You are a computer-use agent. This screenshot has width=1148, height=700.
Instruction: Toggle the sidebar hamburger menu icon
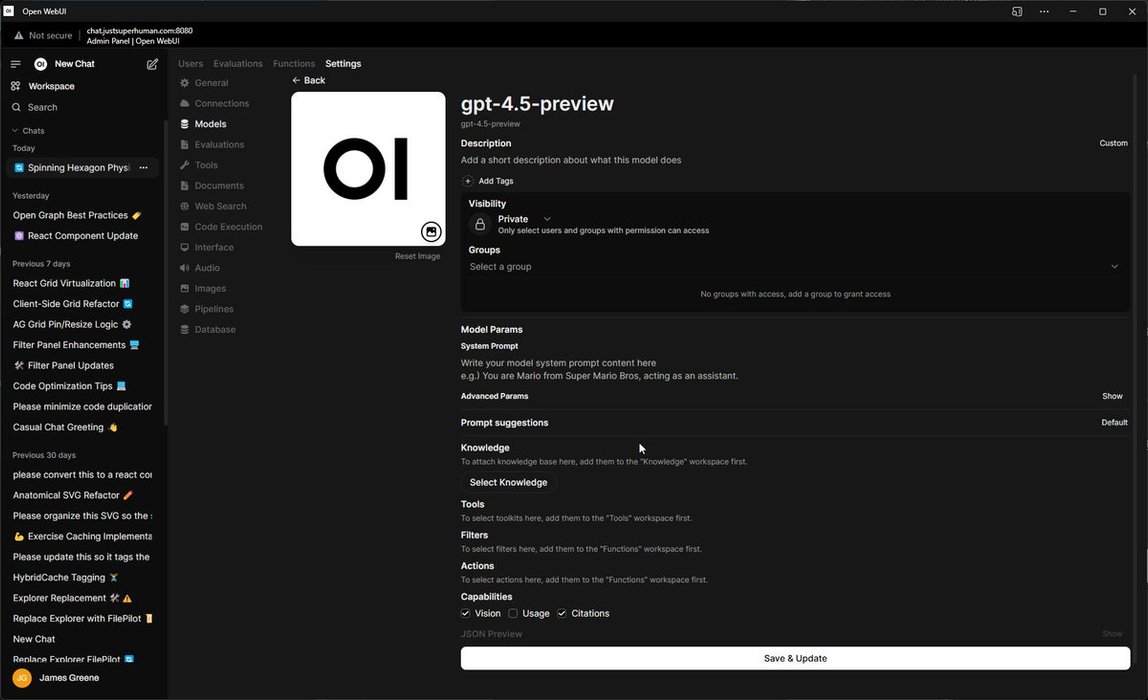(x=15, y=64)
